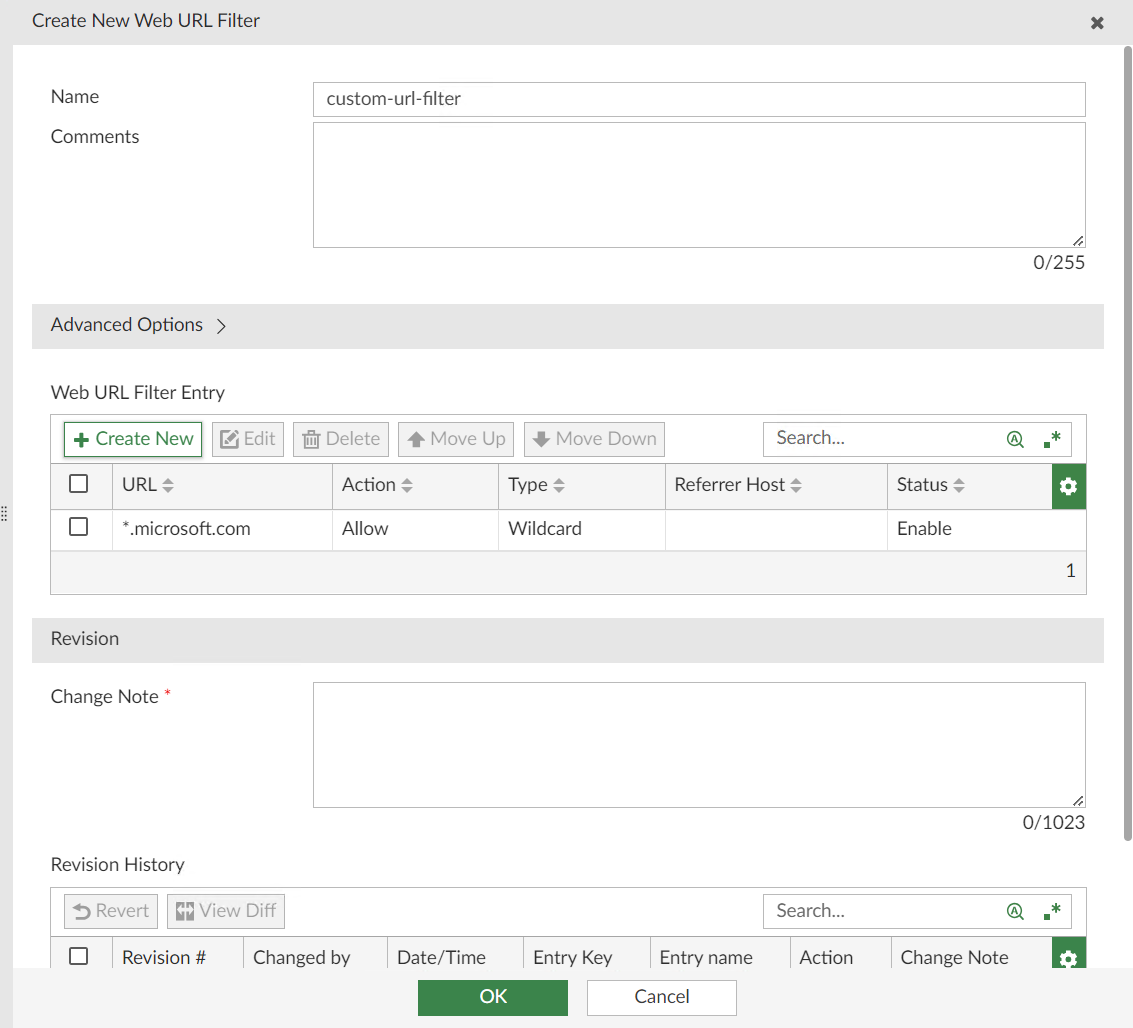Focus the Revision History search box

(x=883, y=911)
